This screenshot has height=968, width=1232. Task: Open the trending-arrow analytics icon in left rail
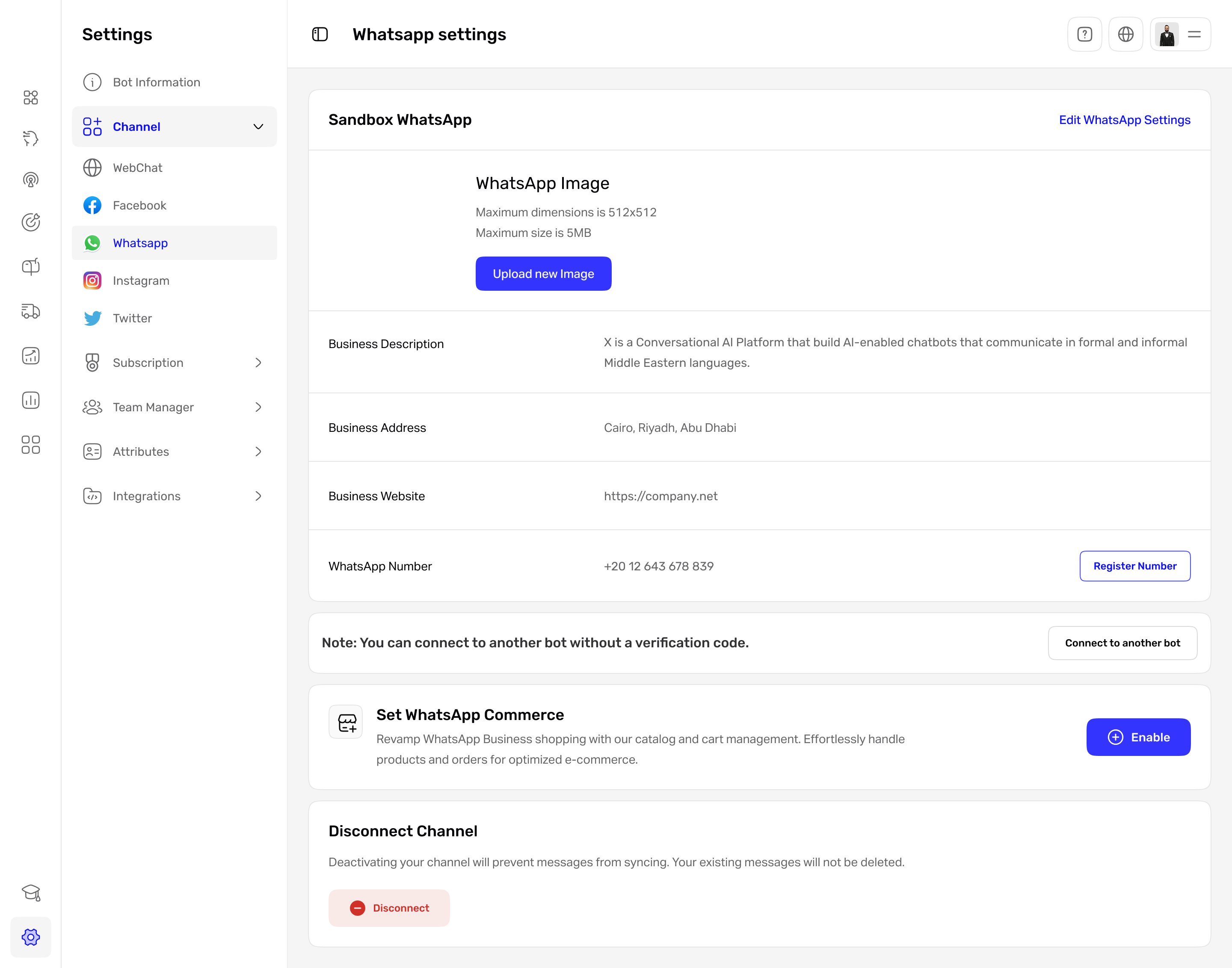(x=31, y=355)
